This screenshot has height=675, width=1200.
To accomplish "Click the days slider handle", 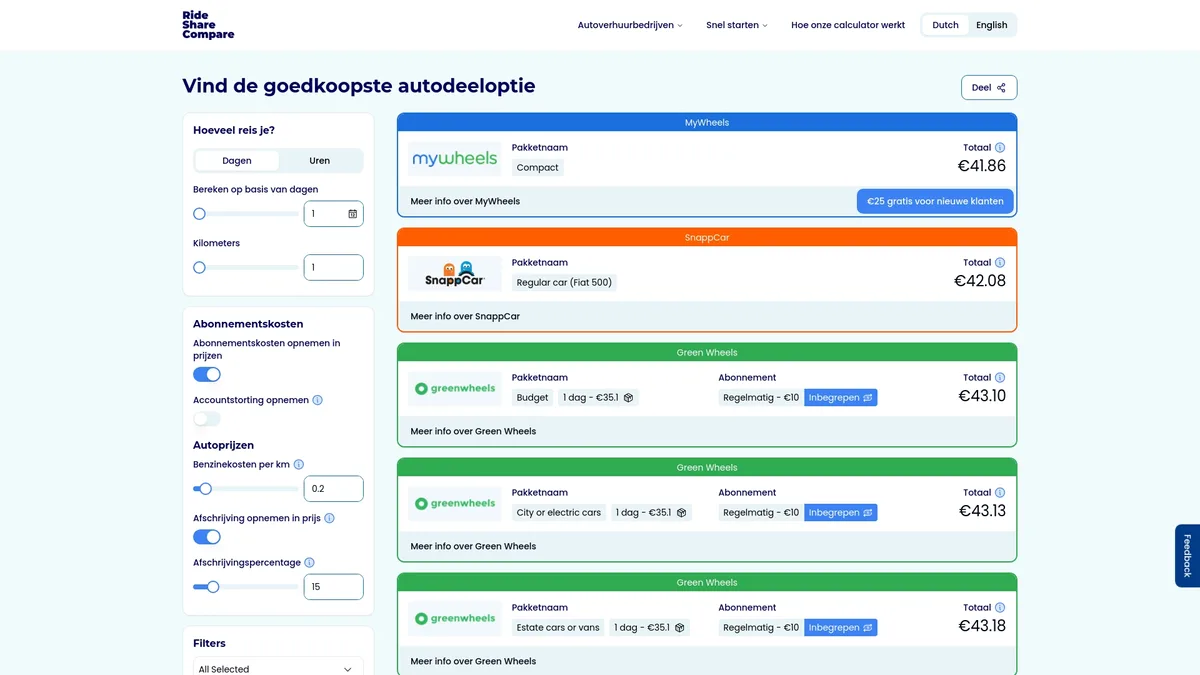I will [199, 214].
